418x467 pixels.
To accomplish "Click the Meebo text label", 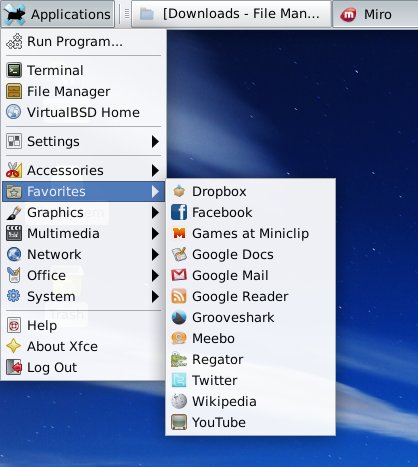I will [213, 338].
